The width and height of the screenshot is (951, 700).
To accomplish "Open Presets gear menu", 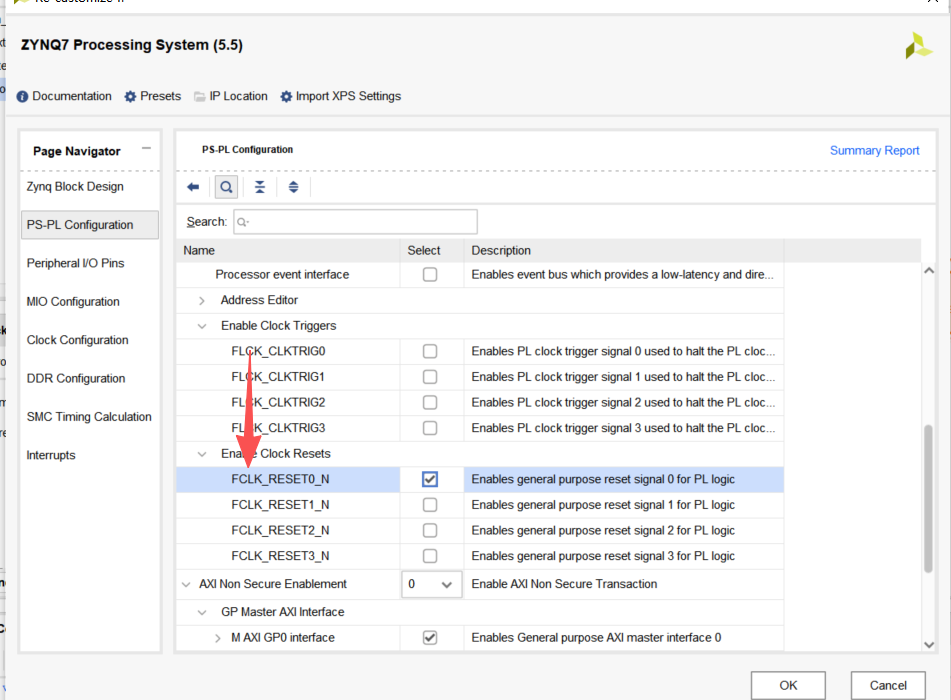I will (x=130, y=96).
